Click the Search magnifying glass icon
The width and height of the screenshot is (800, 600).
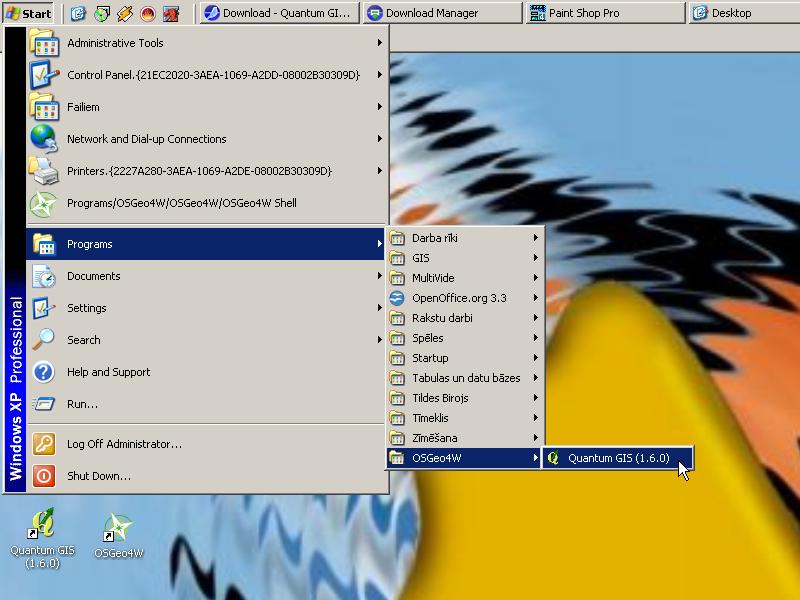[44, 340]
